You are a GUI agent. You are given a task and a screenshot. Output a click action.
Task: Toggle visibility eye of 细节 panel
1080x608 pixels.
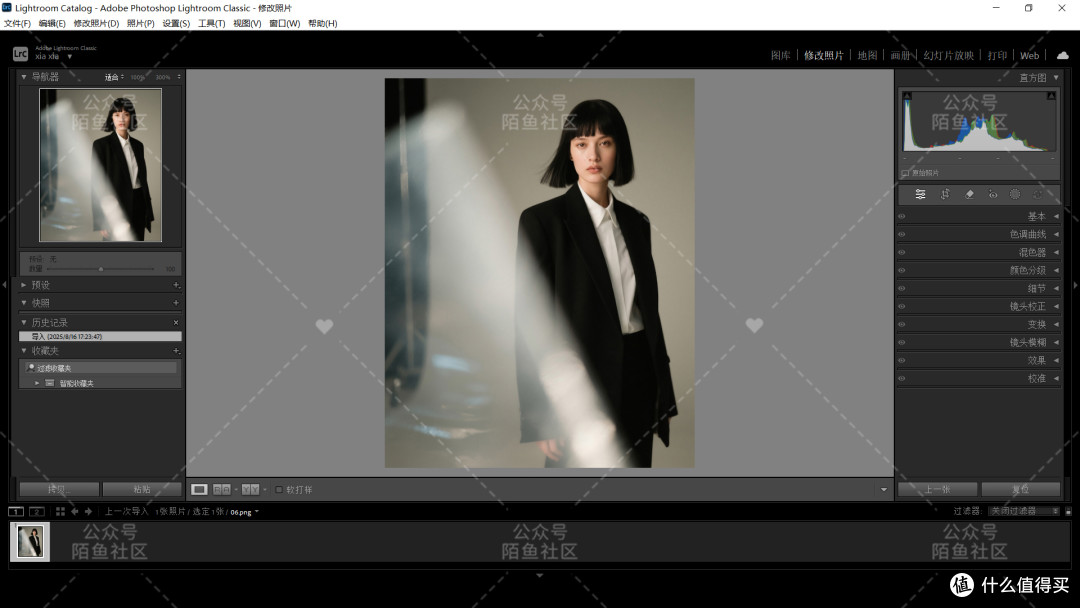pos(902,289)
